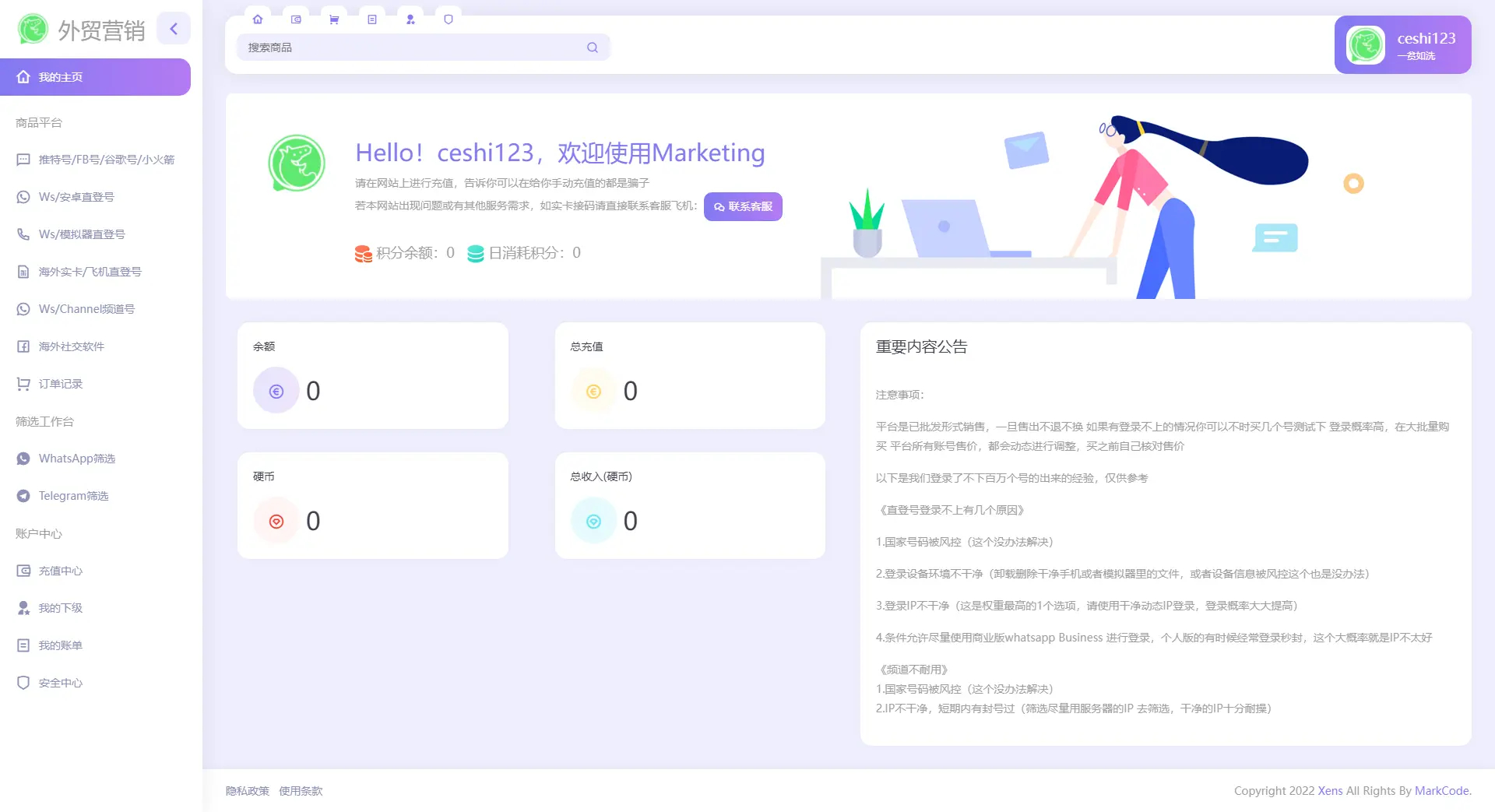
Task: Open the shopping cart icon in top bar
Action: coord(334,19)
